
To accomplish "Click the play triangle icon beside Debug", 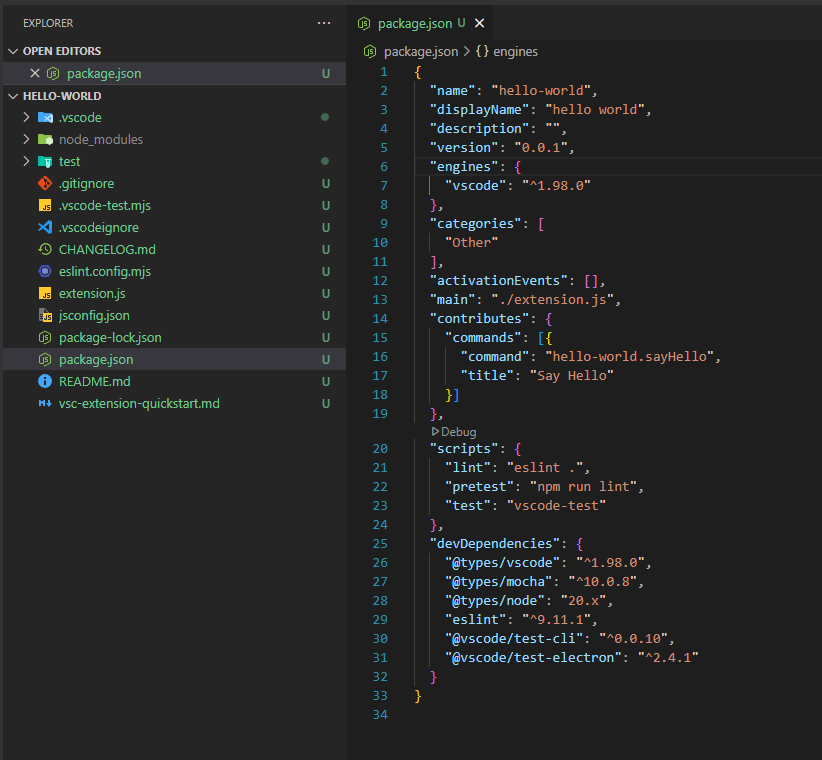I will pyautogui.click(x=435, y=431).
